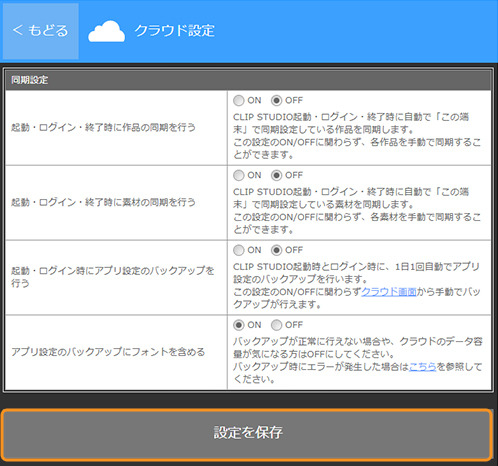Select OFF for 作品の同期を行う
Viewport: 498px width, 466px height.
(276, 100)
